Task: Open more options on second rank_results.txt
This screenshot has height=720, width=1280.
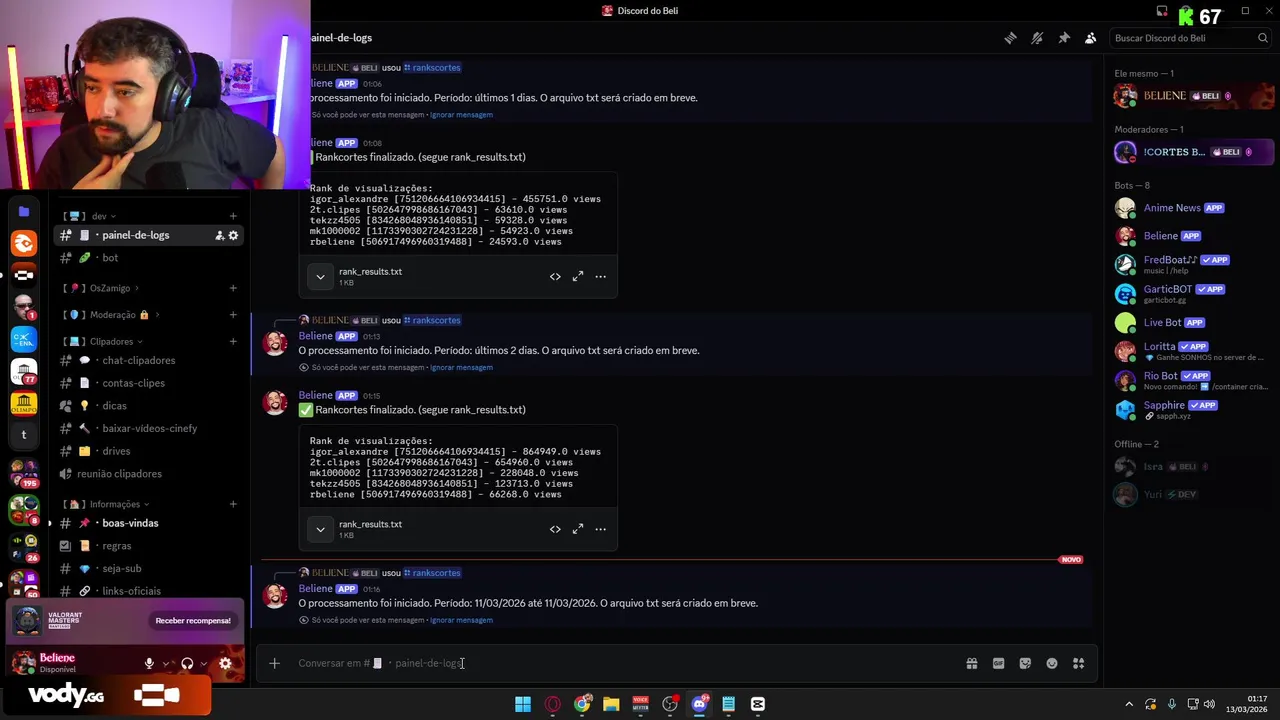Action: tap(601, 529)
